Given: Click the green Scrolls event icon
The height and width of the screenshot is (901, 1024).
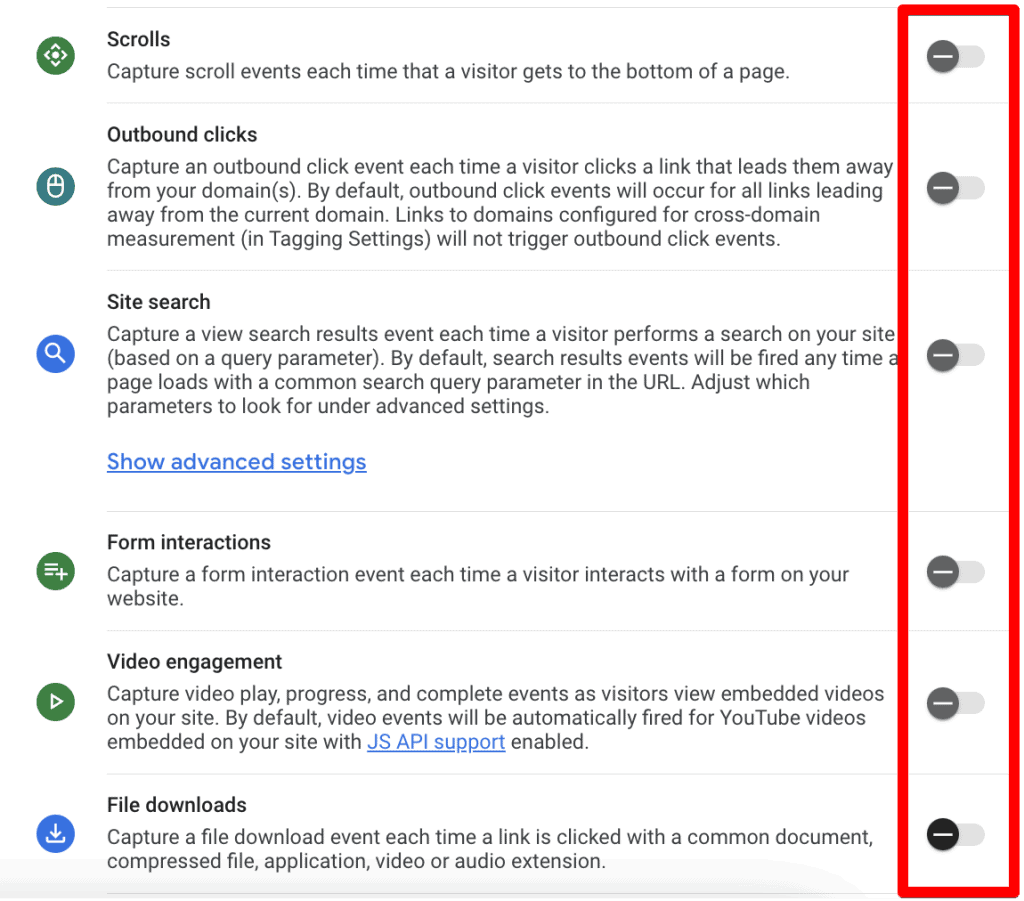Looking at the screenshot, I should click(55, 56).
